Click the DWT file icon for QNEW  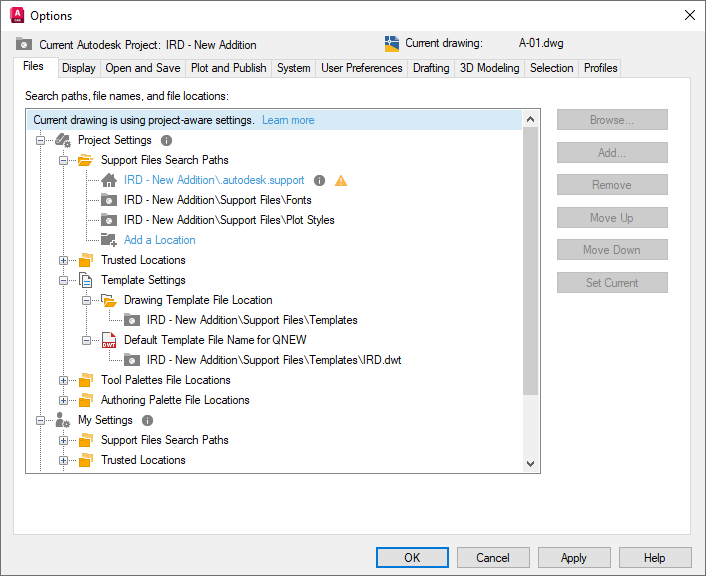tap(109, 340)
